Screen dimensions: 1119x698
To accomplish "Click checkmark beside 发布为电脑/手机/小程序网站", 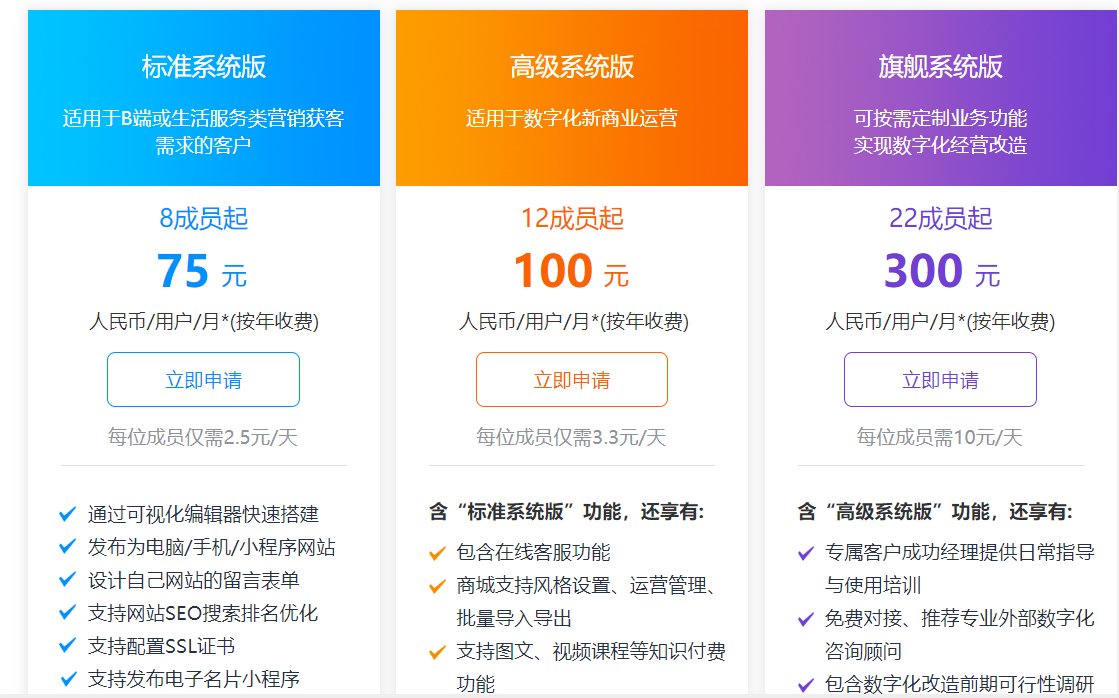I will coord(68,547).
